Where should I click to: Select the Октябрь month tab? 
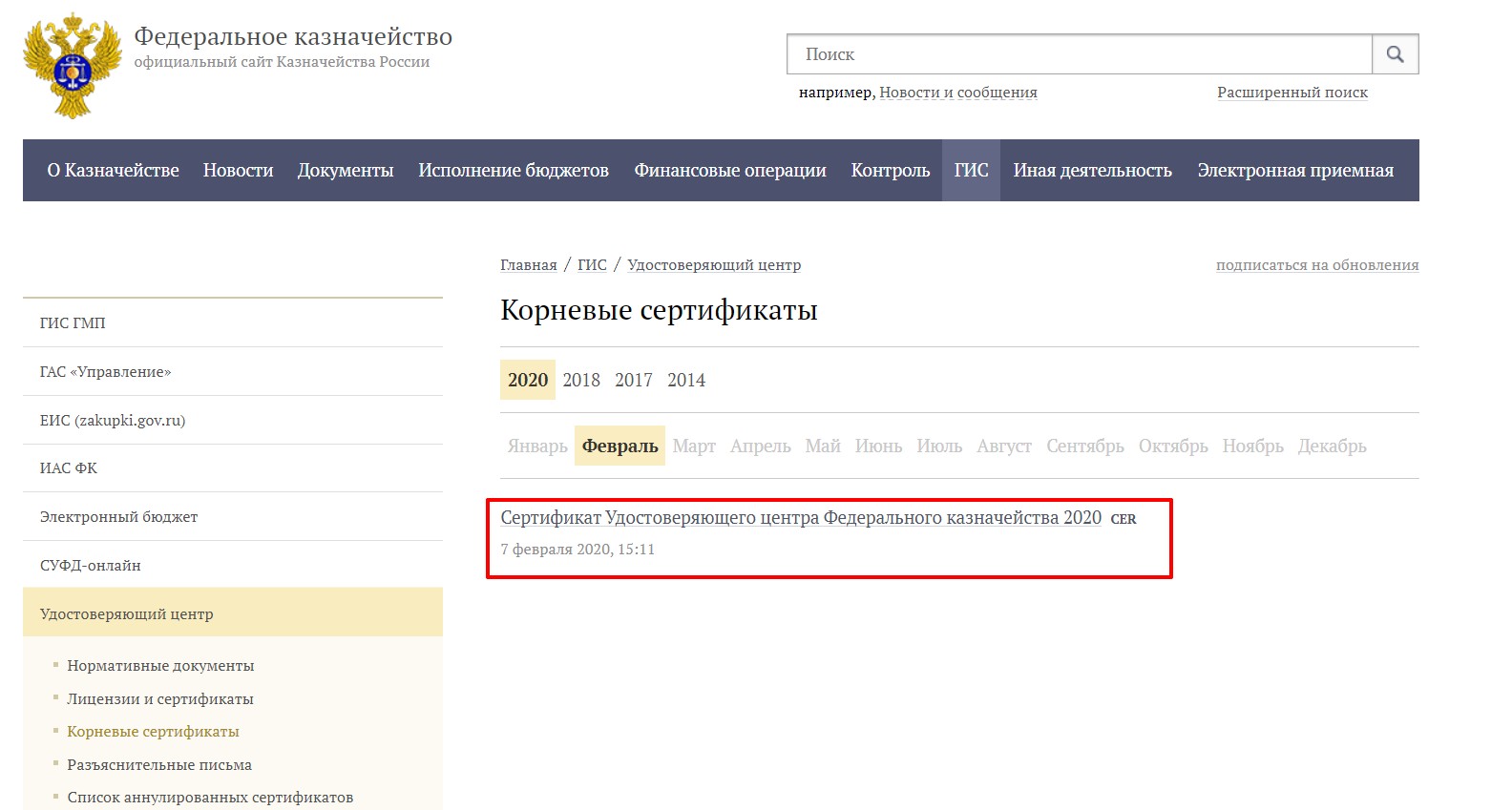(x=1173, y=446)
